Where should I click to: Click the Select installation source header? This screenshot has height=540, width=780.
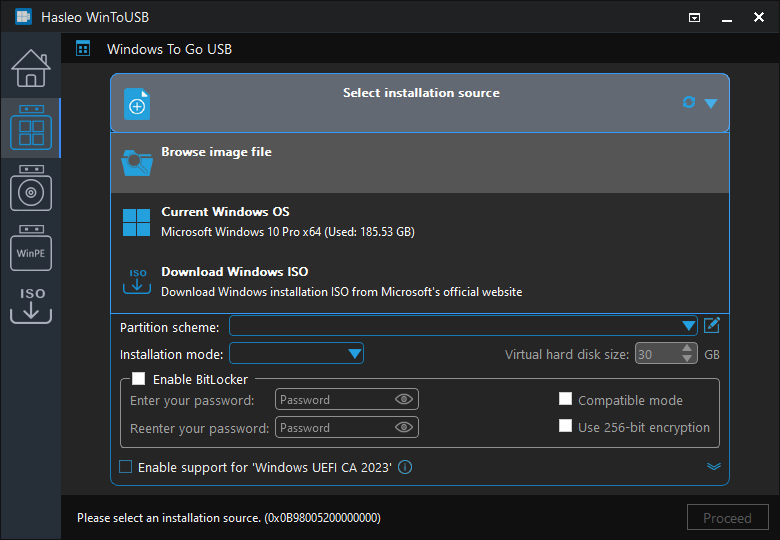click(420, 103)
